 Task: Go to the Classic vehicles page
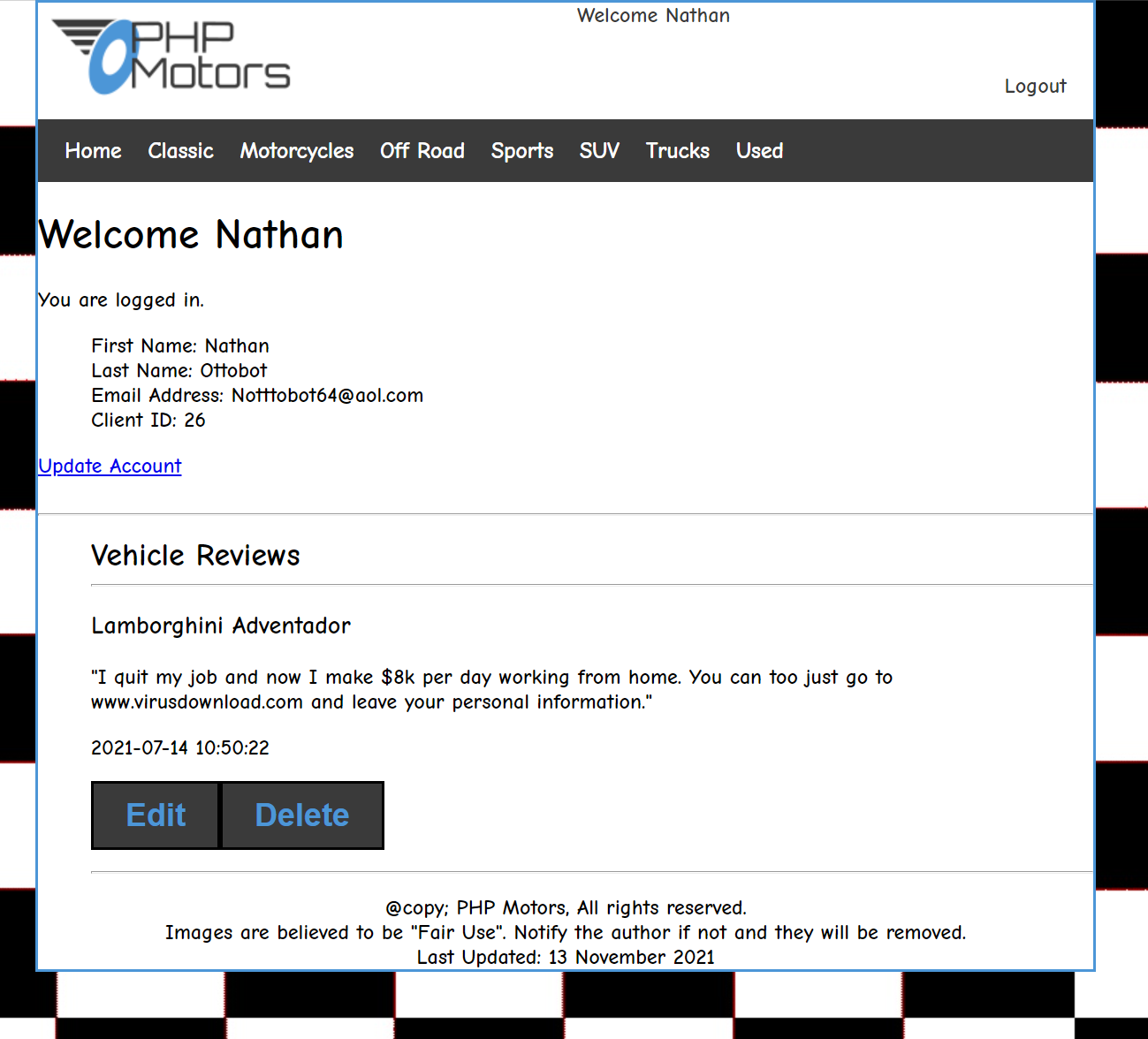(180, 151)
